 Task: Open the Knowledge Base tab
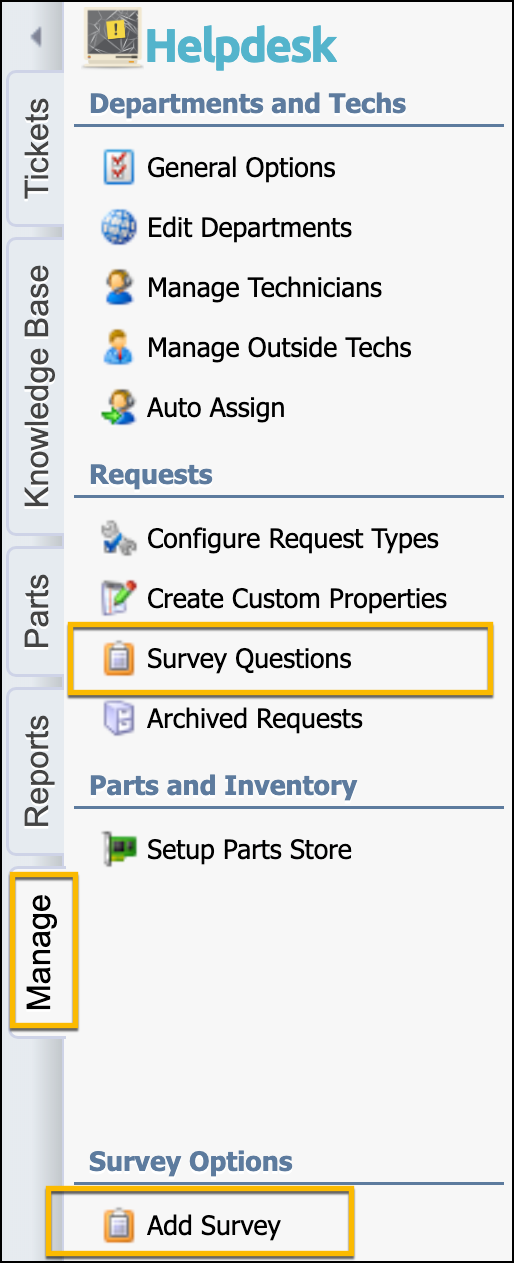coord(37,385)
